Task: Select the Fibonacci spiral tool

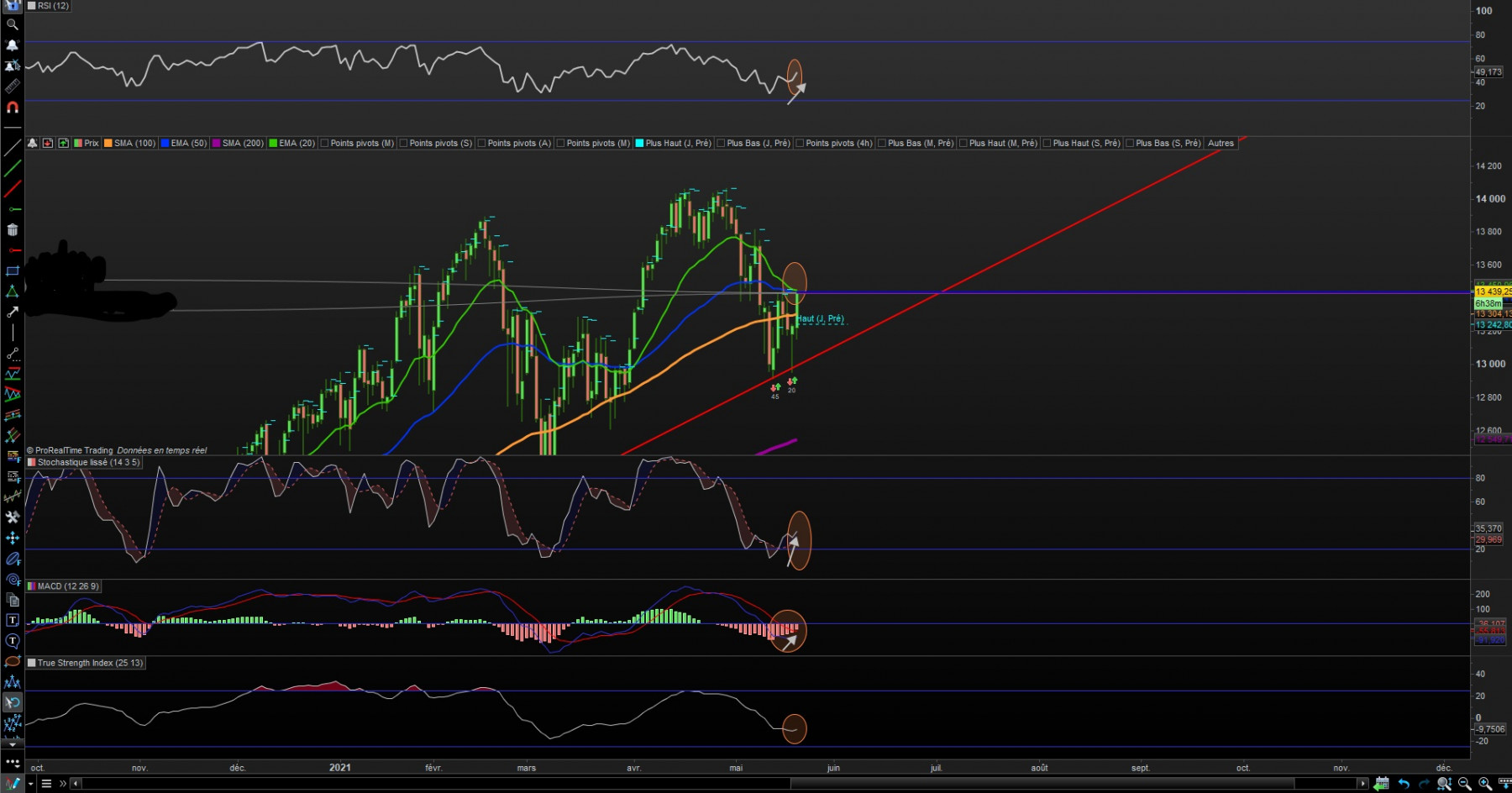Action: coord(12,579)
